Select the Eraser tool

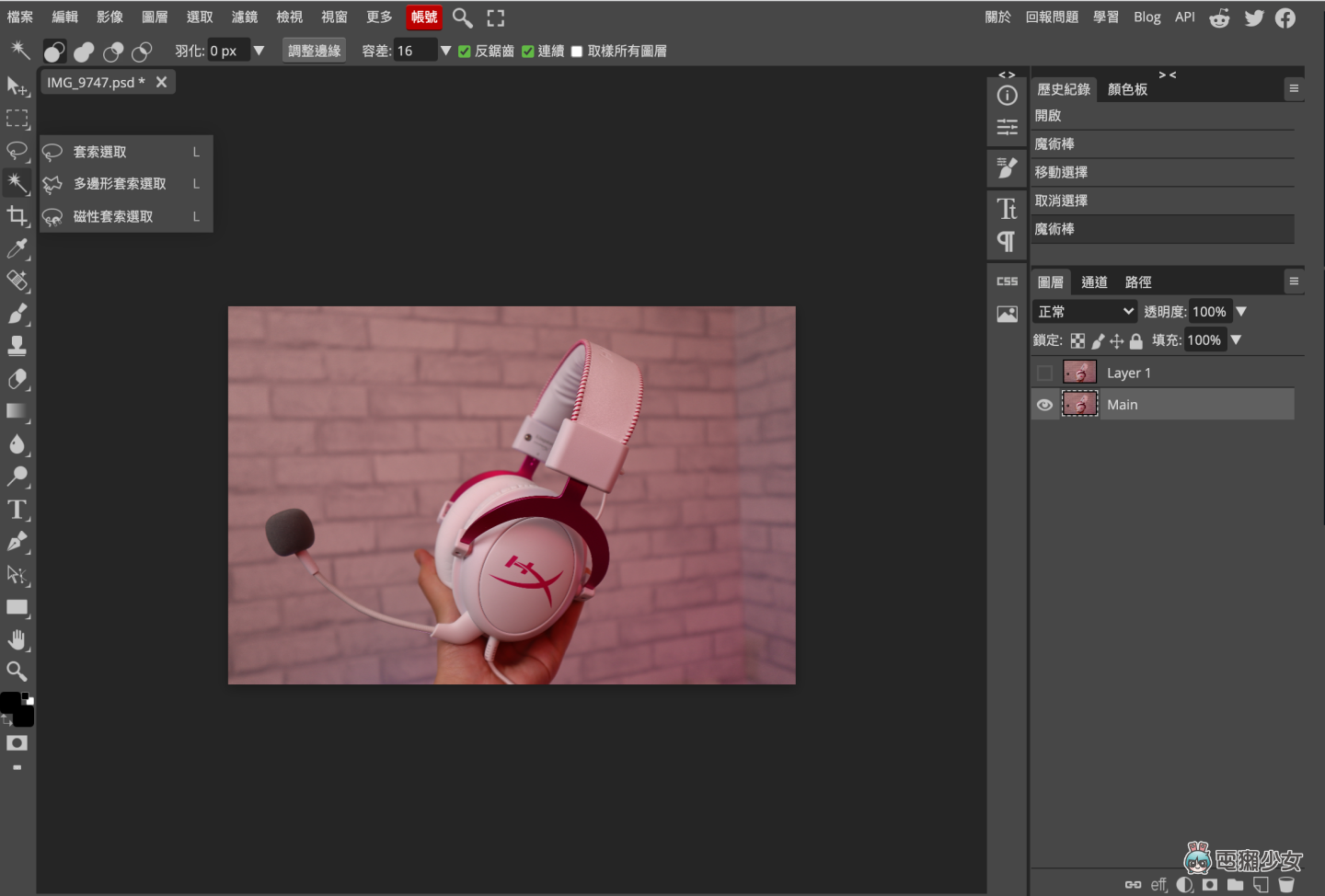[17, 379]
